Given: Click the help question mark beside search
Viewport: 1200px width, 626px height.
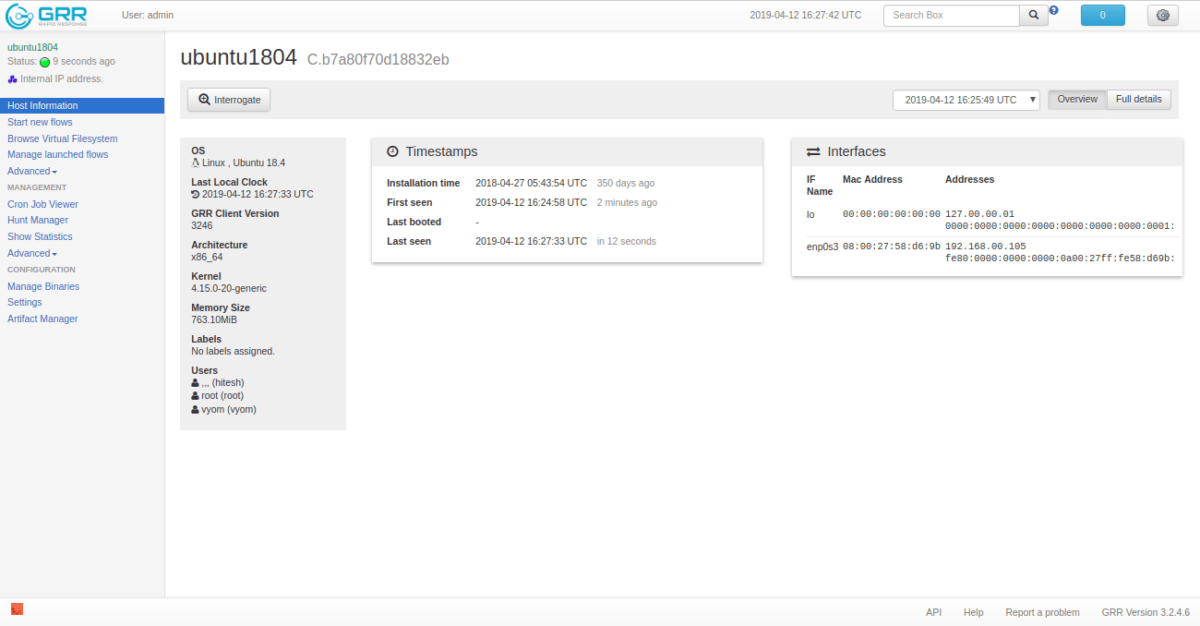Looking at the screenshot, I should (1053, 9).
